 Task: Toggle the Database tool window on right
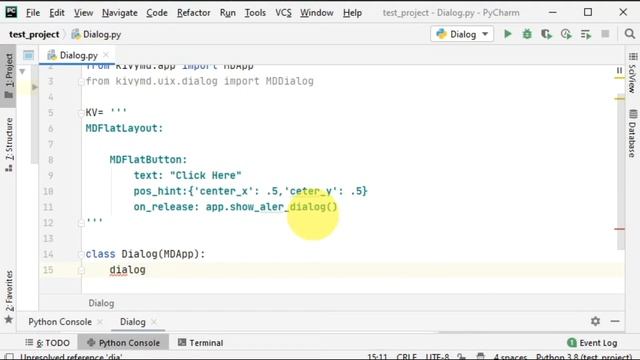(x=632, y=134)
